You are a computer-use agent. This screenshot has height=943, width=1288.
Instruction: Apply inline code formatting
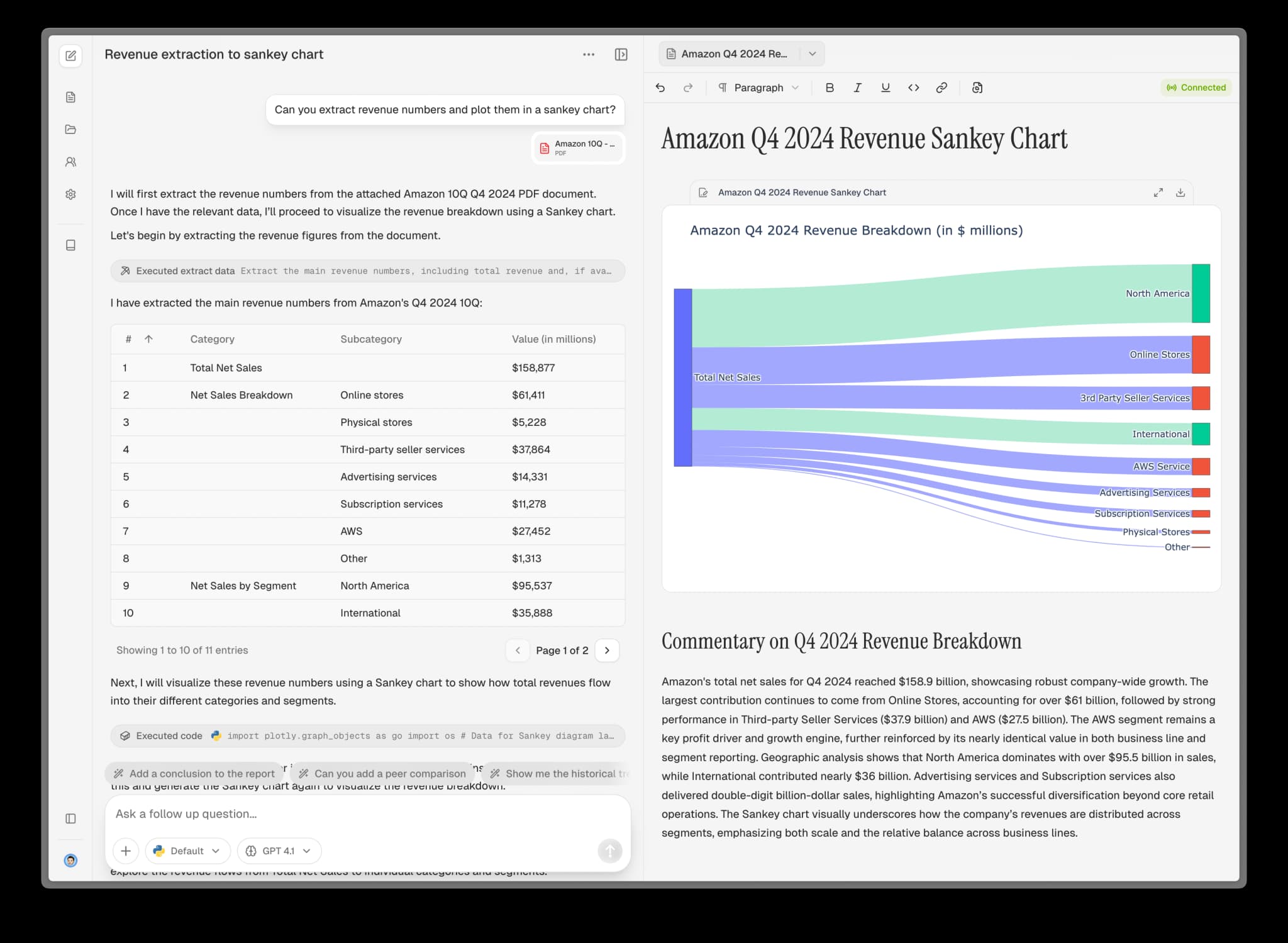[x=913, y=87]
